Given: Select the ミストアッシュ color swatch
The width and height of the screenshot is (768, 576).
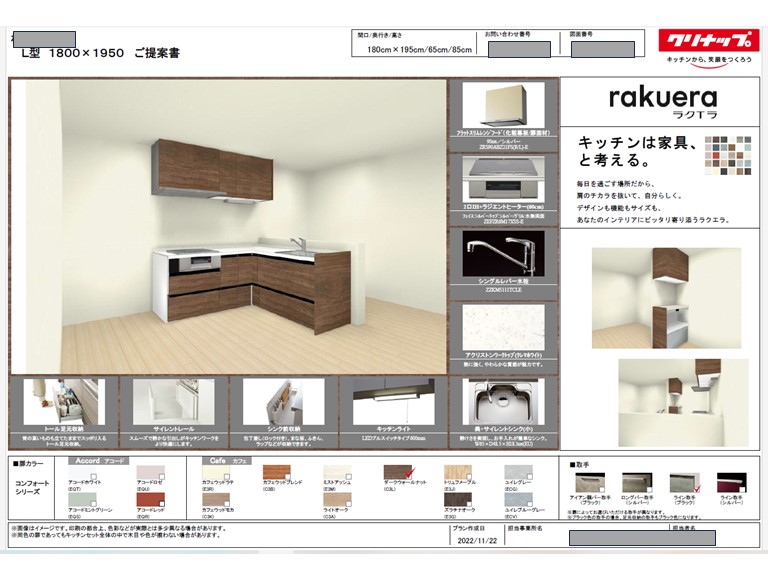Looking at the screenshot, I should pos(337,472).
